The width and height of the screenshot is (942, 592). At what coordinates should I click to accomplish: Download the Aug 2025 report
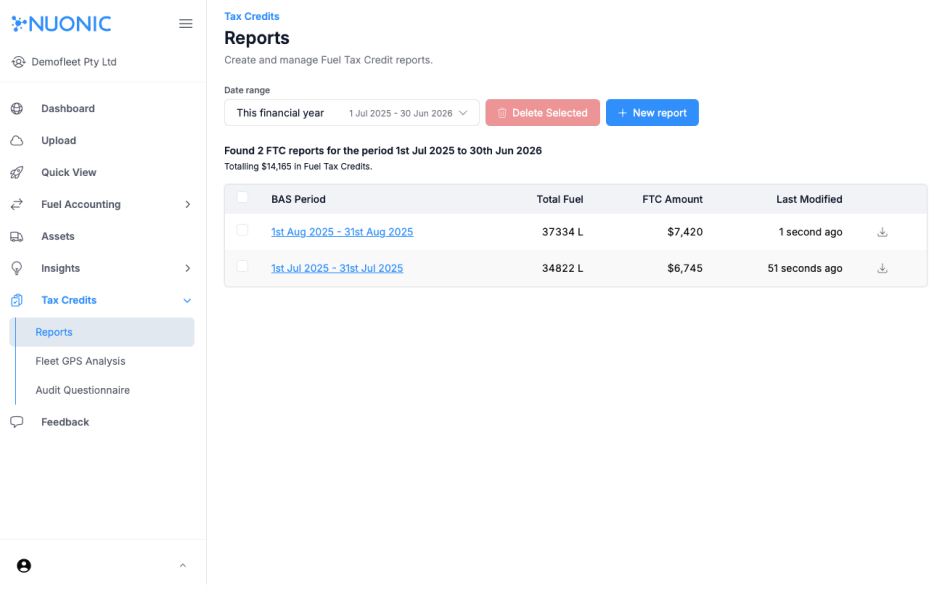click(882, 232)
